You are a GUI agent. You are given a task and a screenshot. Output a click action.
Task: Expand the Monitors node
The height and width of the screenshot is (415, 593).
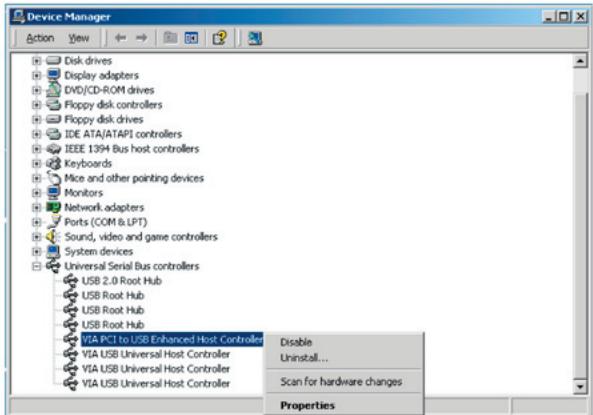36,193
